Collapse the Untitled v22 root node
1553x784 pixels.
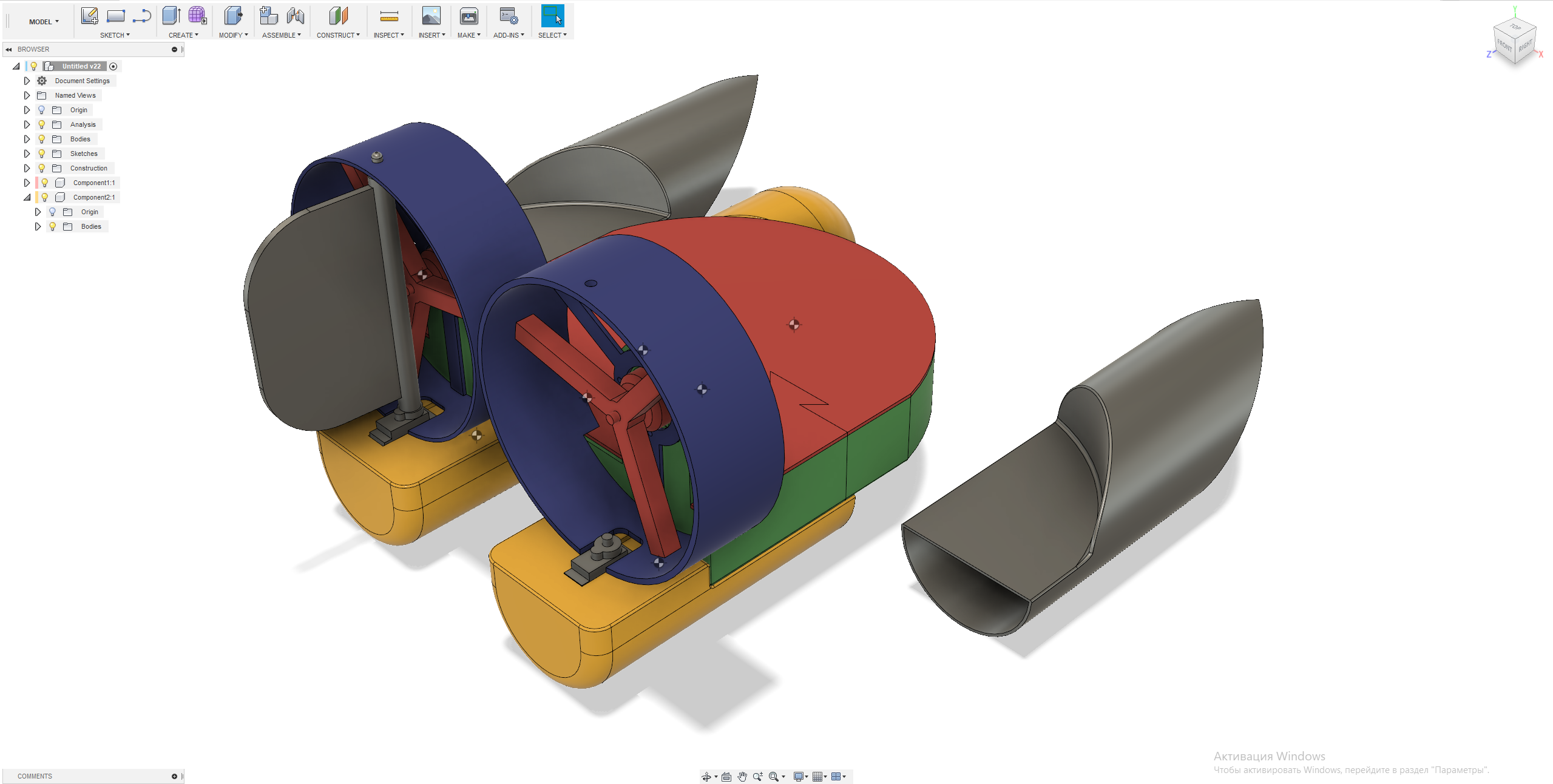[16, 66]
